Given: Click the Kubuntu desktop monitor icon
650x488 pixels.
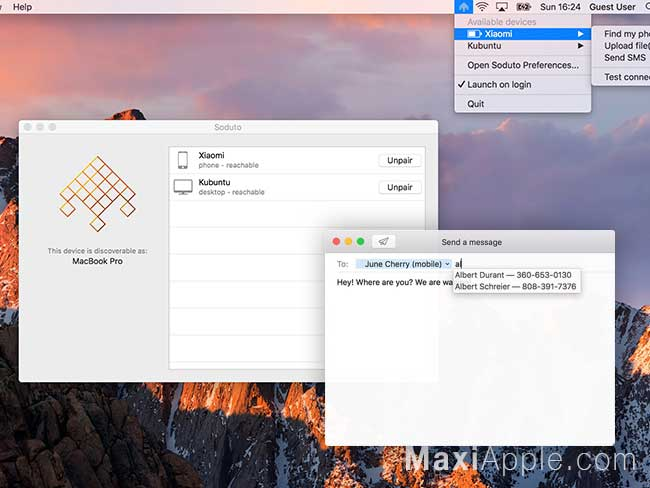Looking at the screenshot, I should click(x=183, y=187).
